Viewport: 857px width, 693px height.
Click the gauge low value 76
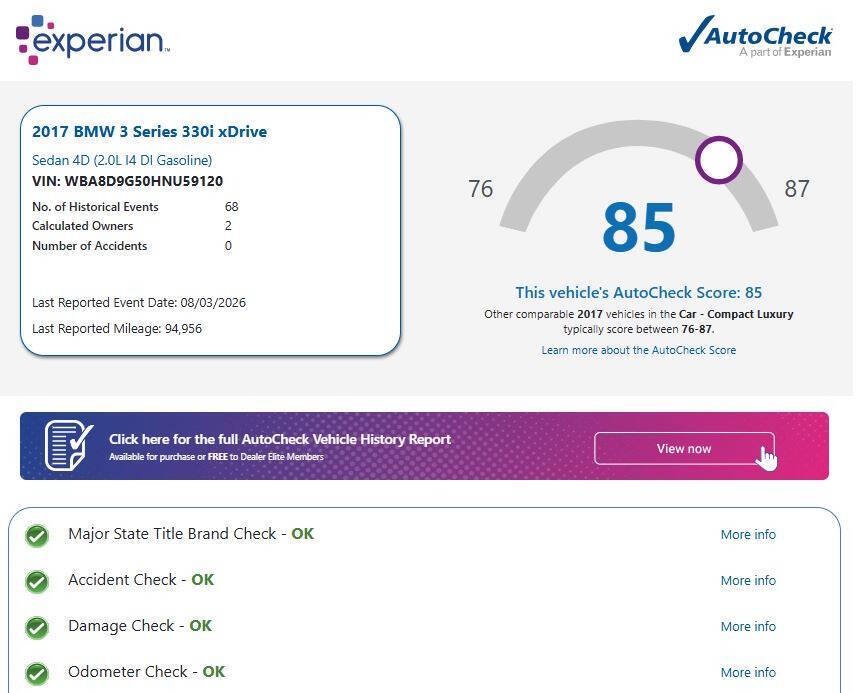coord(480,189)
